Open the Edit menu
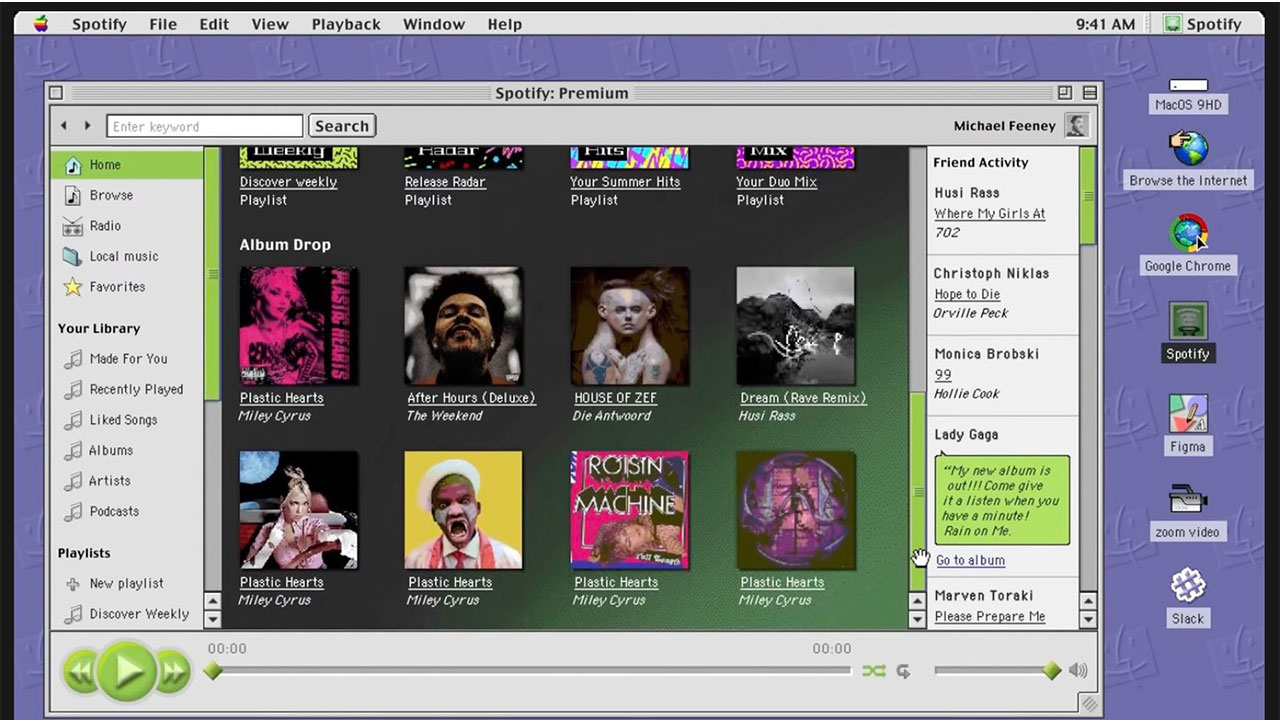This screenshot has height=720, width=1280. point(214,24)
